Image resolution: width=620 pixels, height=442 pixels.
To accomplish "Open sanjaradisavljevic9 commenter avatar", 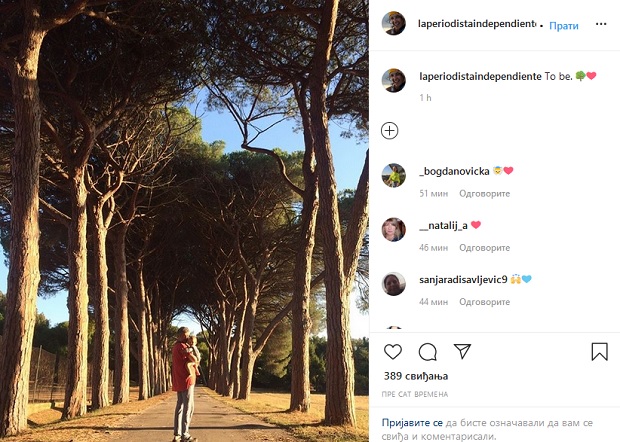I will 393,283.
